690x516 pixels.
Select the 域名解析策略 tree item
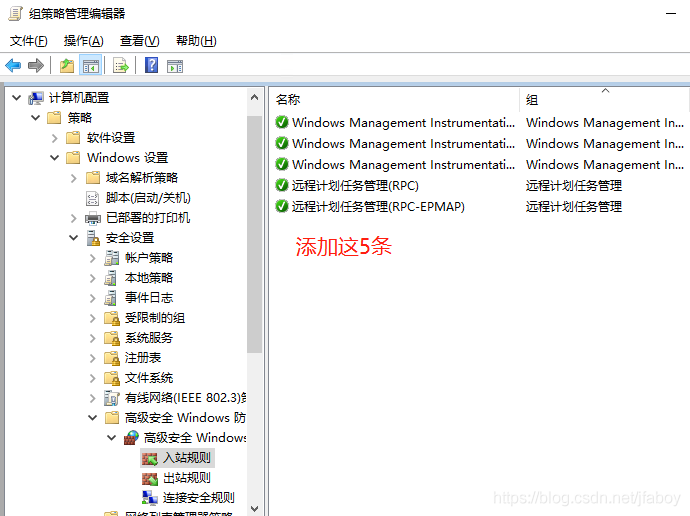[x=142, y=178]
